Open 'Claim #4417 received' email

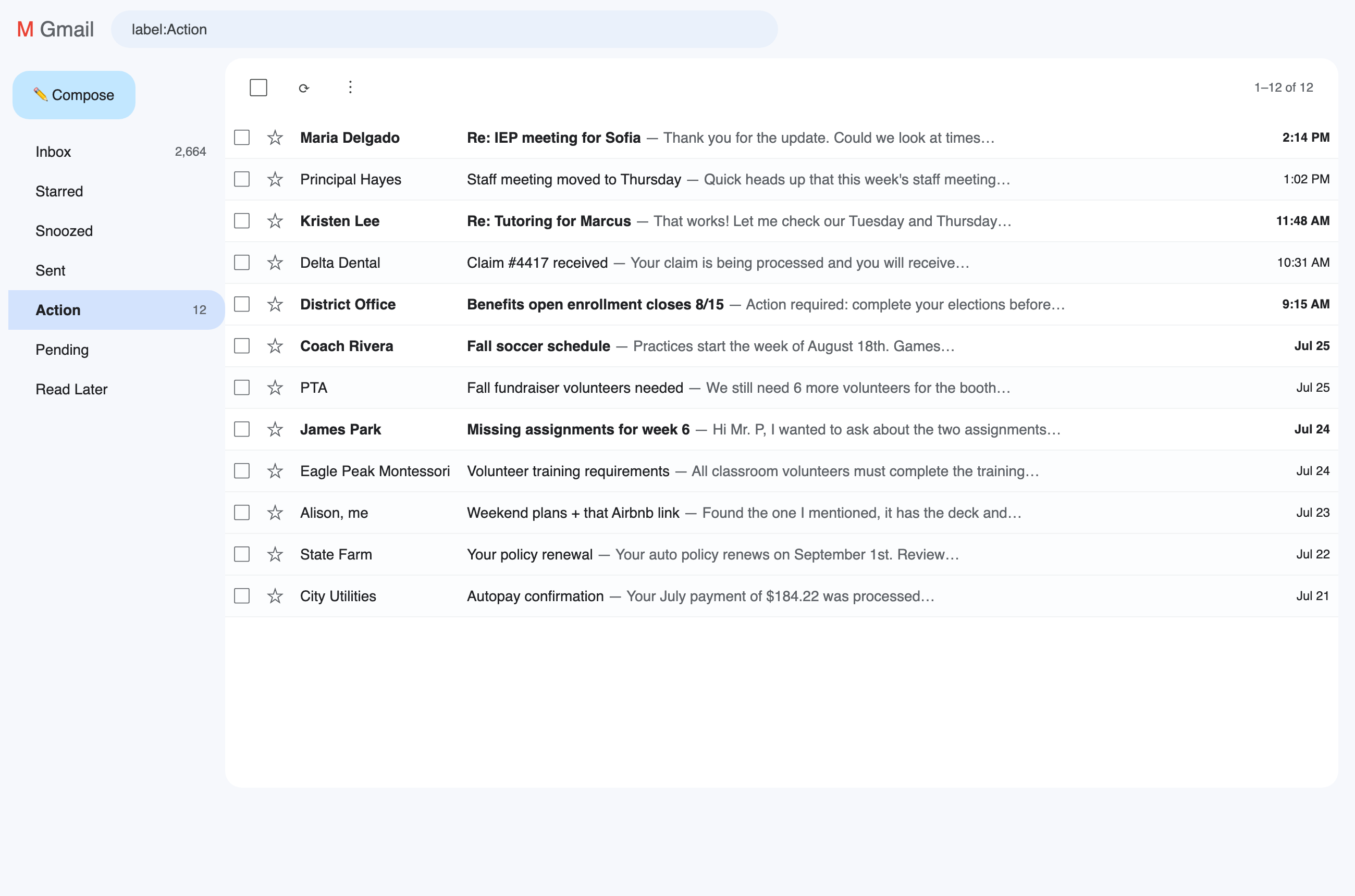point(781,263)
